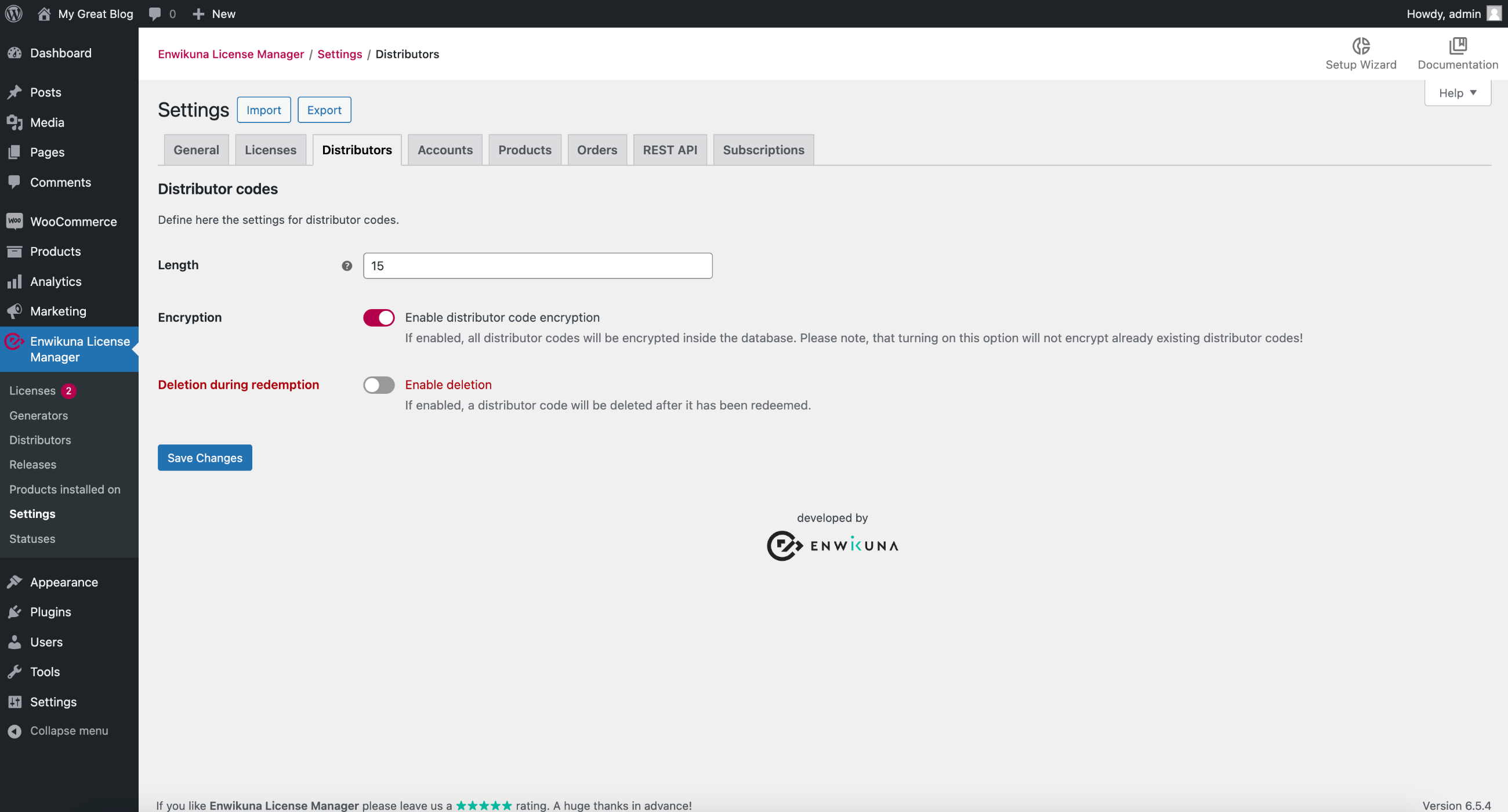Click the Products archive icon in sidebar
The height and width of the screenshot is (812, 1508).
coord(14,251)
